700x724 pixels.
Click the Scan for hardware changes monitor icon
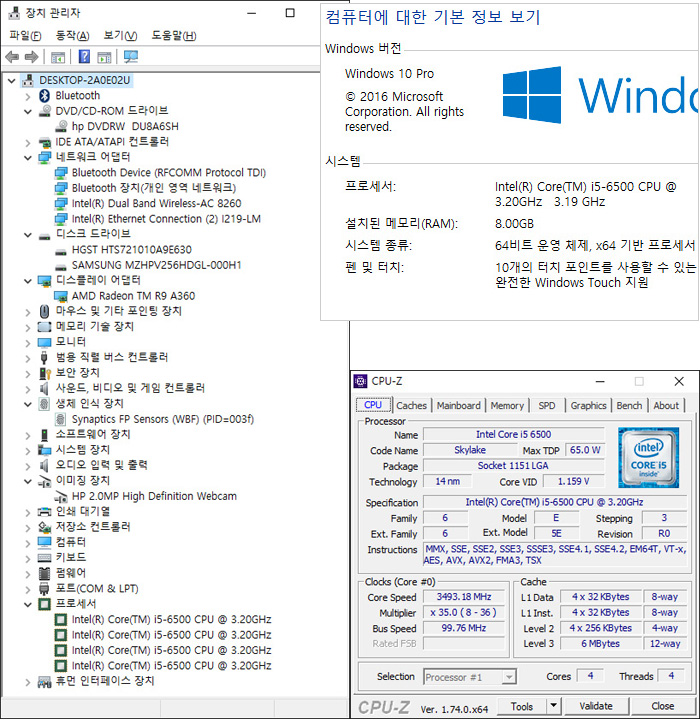131,57
